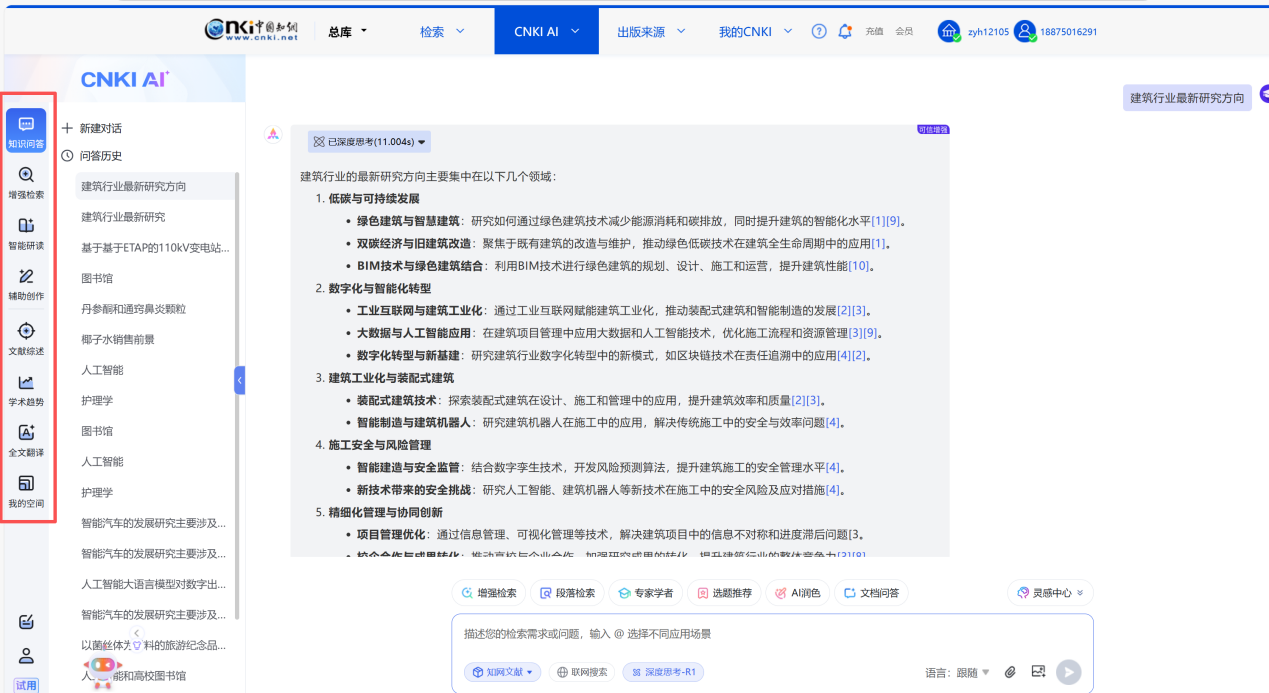Click the 文档问答 quick action chip

(x=871, y=593)
